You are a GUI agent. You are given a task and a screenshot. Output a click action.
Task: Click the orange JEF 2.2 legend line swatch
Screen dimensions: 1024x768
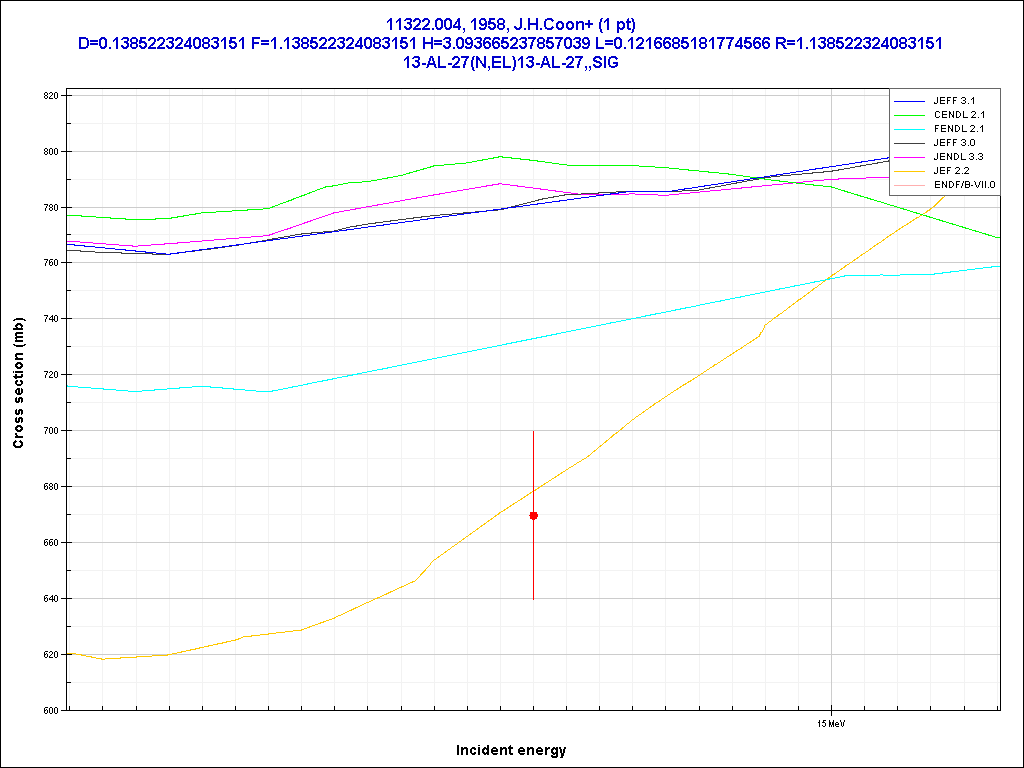click(x=908, y=171)
